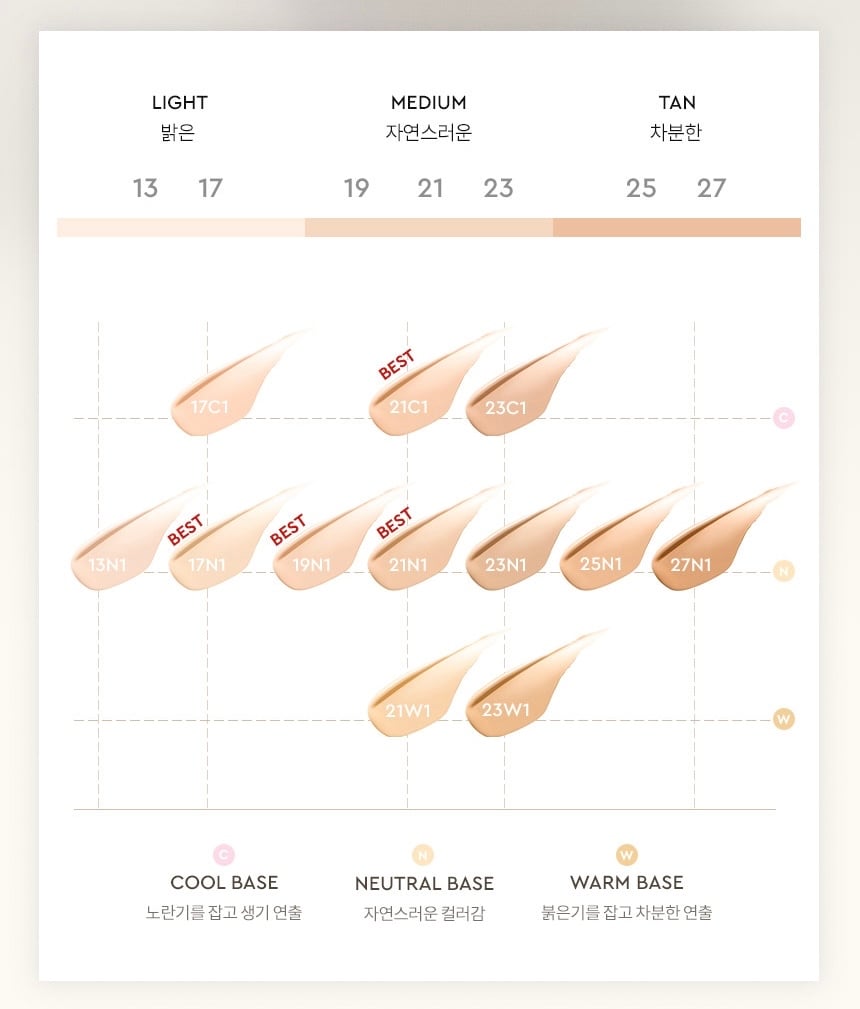Click the N marker at the neutral row's end
860x1009 pixels.
tap(784, 572)
